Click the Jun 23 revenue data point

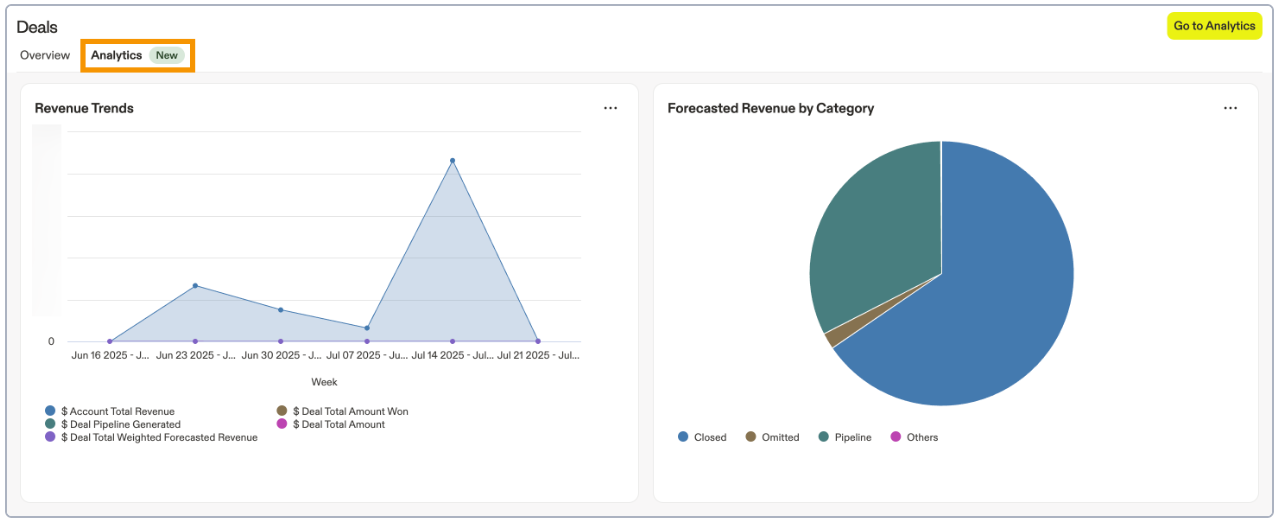pos(195,286)
